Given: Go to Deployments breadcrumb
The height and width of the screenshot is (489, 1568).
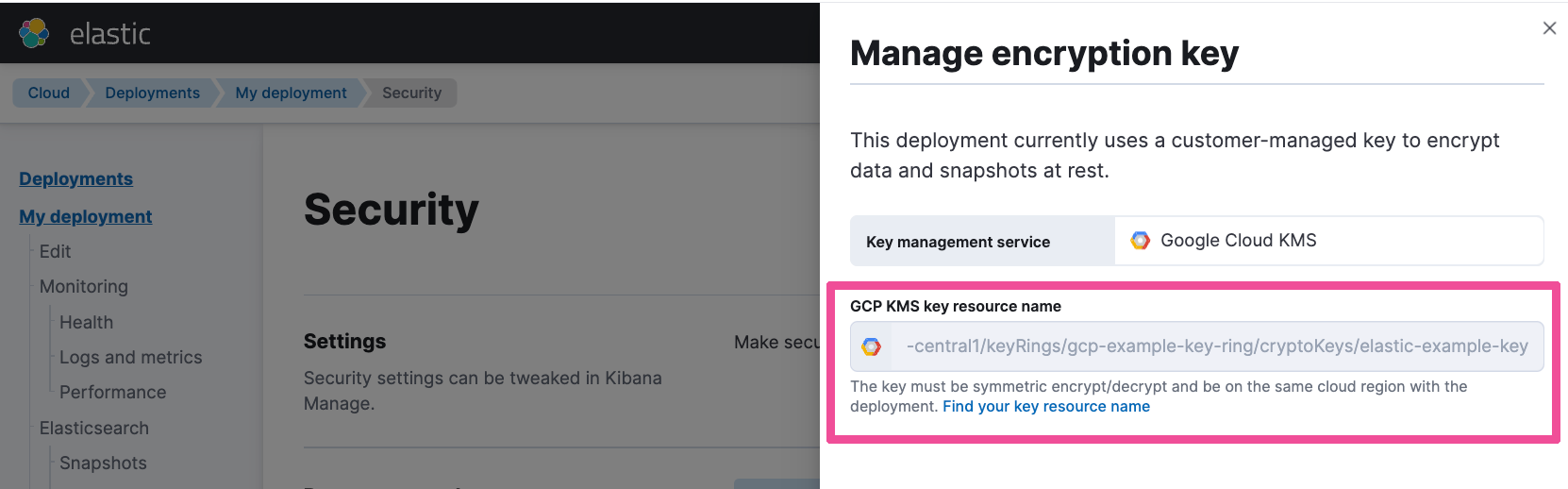Looking at the screenshot, I should point(153,93).
